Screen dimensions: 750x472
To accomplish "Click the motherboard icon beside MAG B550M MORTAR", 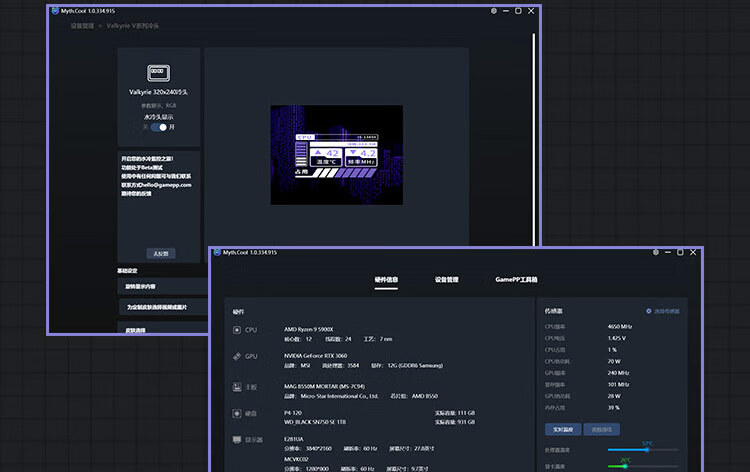I will (237, 387).
